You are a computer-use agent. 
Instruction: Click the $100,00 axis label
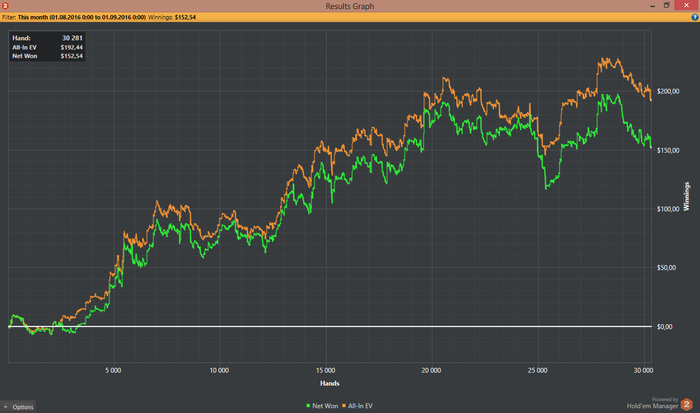(x=668, y=209)
